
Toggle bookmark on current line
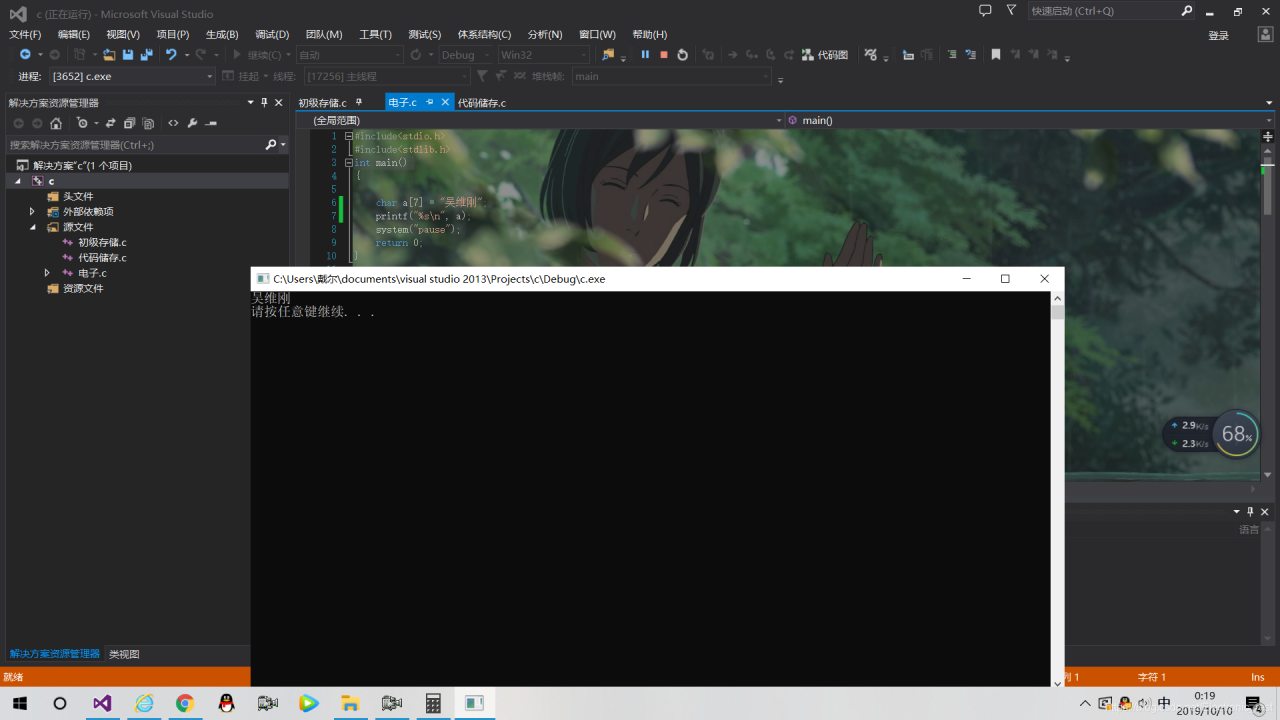(x=996, y=55)
